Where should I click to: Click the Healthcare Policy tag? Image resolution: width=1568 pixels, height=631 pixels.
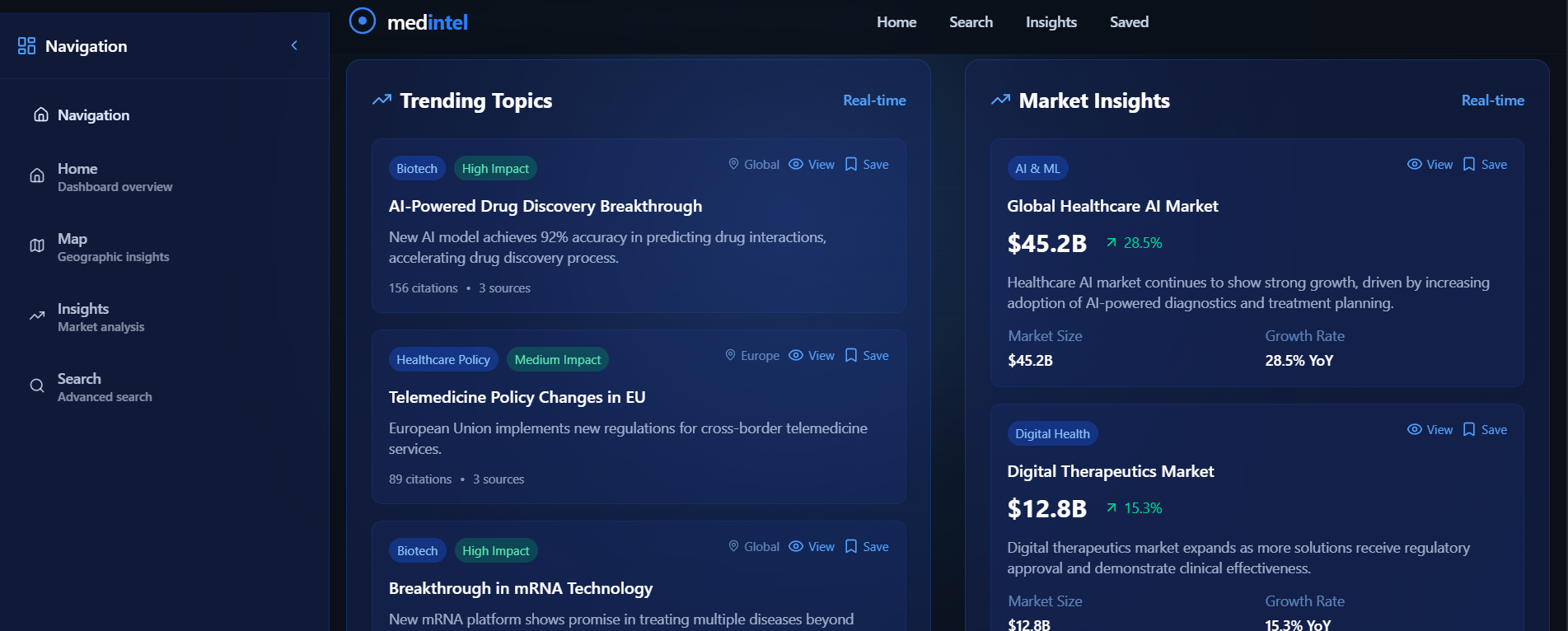[443, 359]
